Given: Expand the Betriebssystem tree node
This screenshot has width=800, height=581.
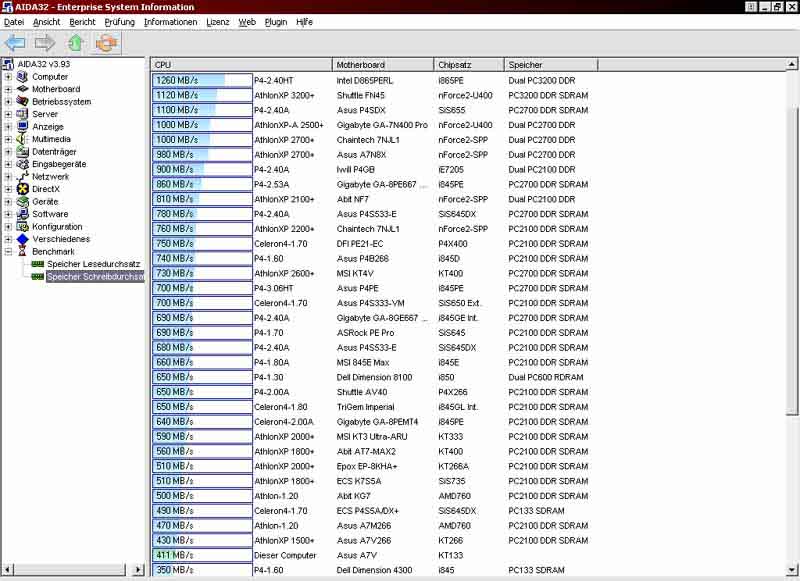Looking at the screenshot, I should pos(8,101).
